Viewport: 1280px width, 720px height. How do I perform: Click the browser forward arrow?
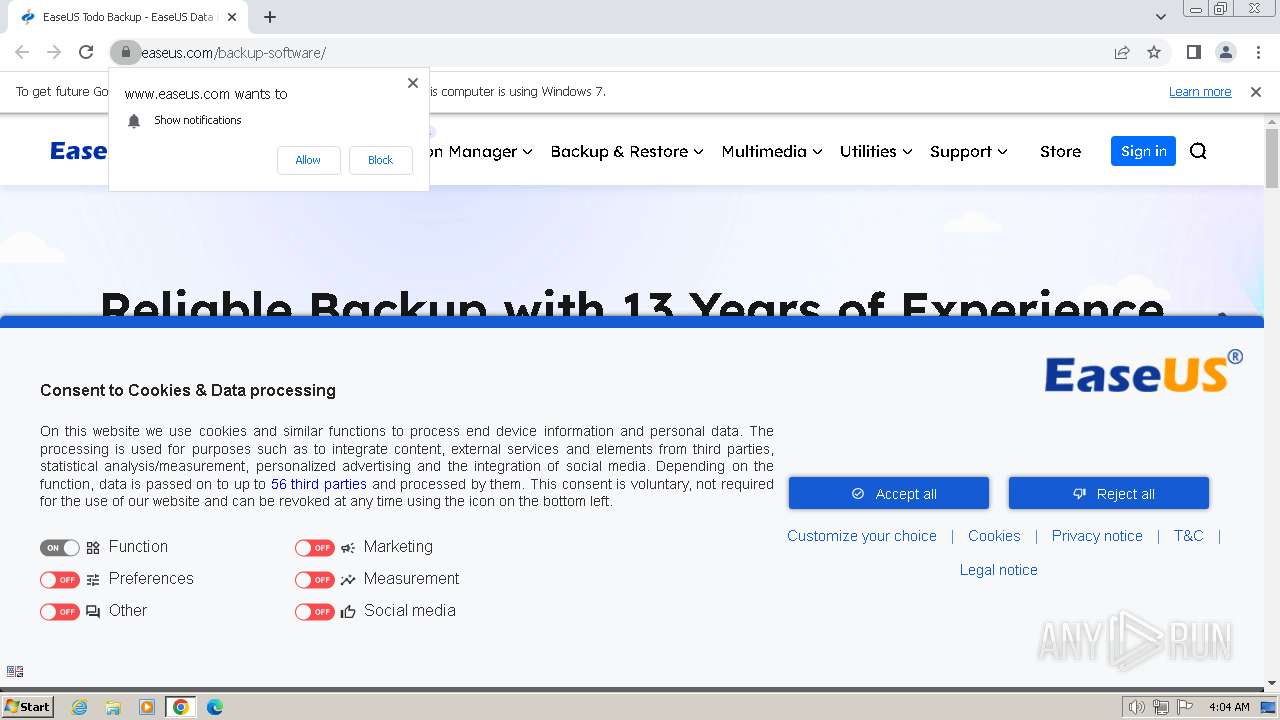click(54, 52)
